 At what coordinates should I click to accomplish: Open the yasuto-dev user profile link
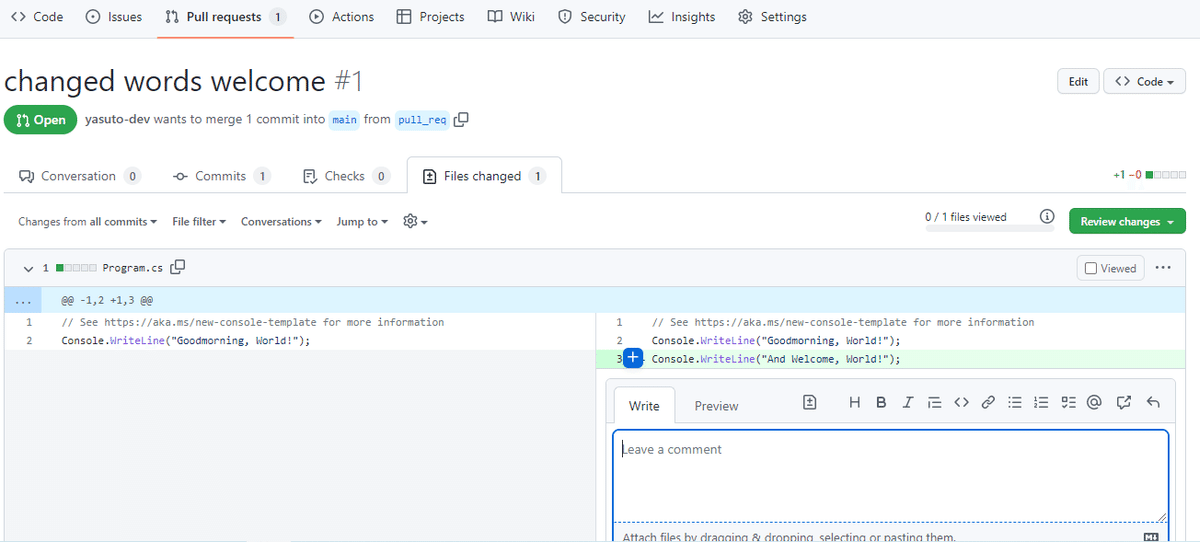[x=117, y=119]
